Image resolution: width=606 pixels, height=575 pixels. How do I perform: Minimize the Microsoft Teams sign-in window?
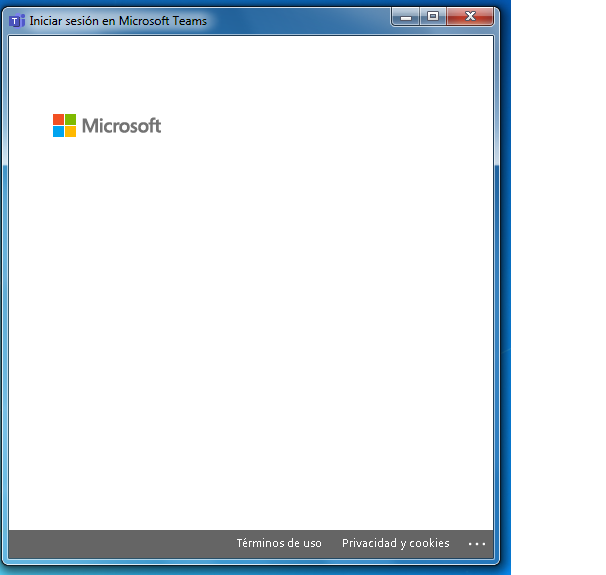tap(406, 17)
